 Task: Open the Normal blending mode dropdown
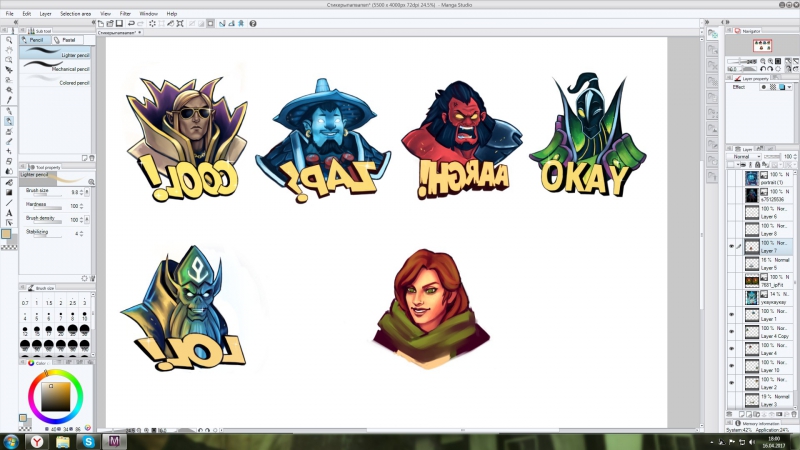coord(744,157)
